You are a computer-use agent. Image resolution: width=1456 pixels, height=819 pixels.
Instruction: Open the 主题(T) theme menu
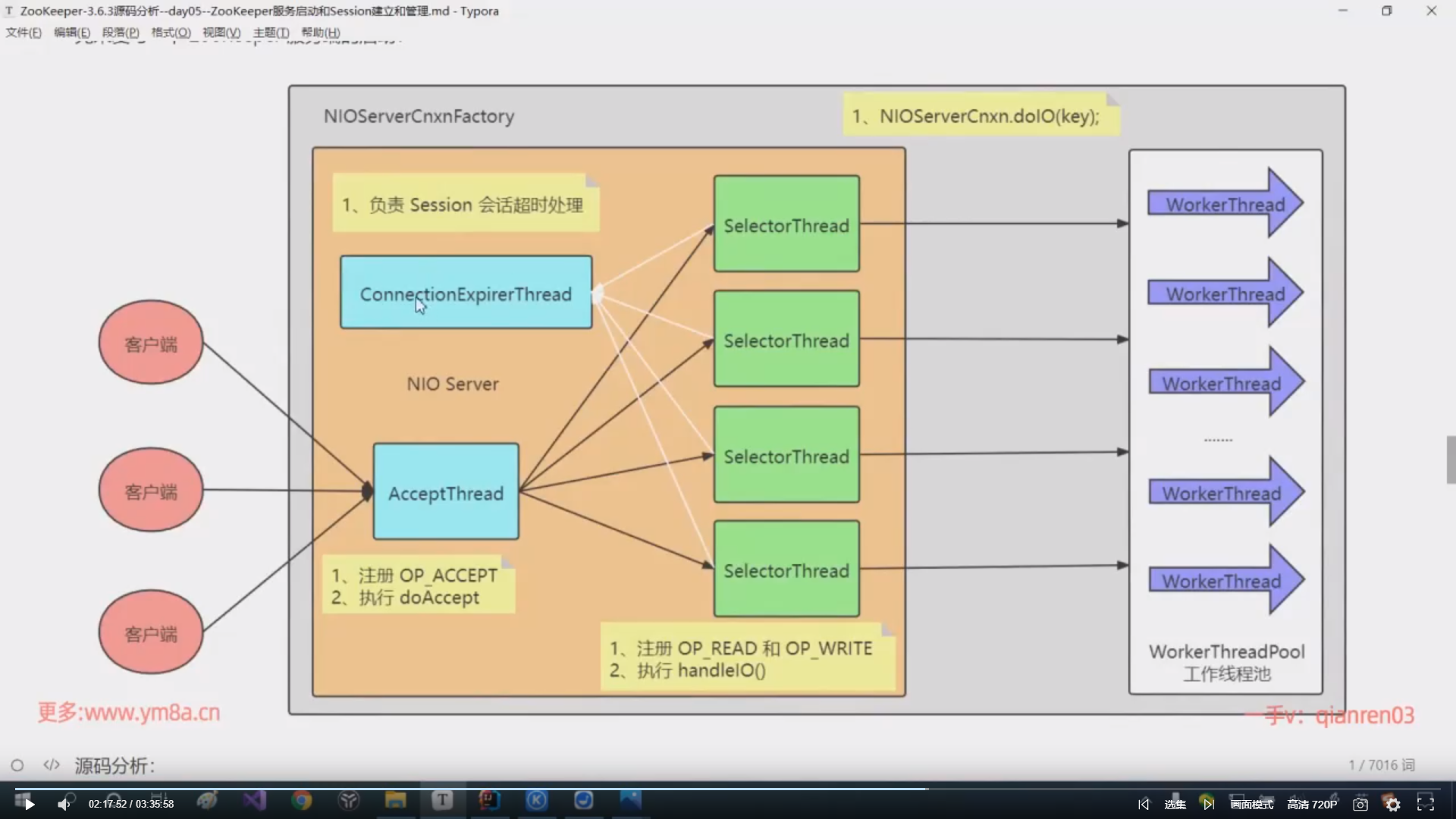pyautogui.click(x=271, y=33)
